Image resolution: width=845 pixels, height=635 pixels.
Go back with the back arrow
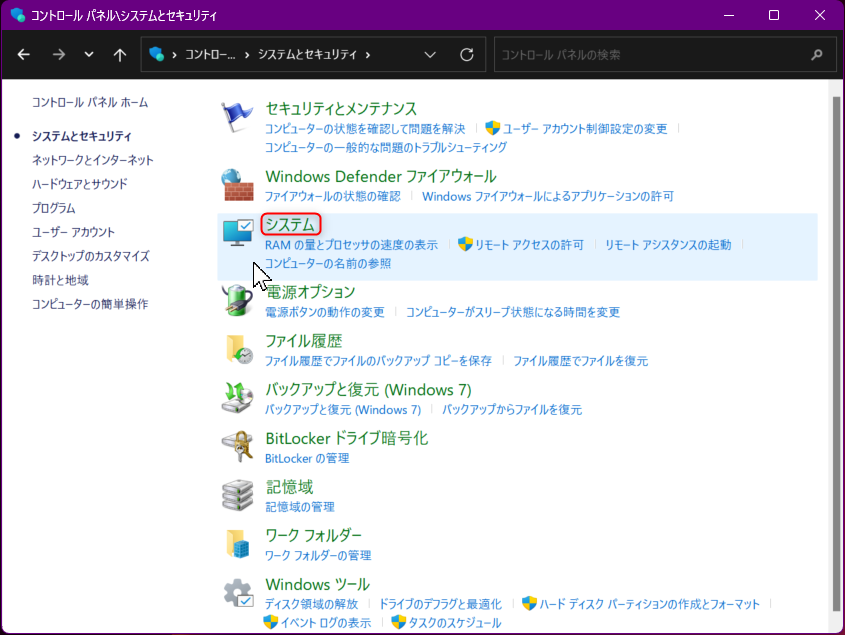[24, 54]
